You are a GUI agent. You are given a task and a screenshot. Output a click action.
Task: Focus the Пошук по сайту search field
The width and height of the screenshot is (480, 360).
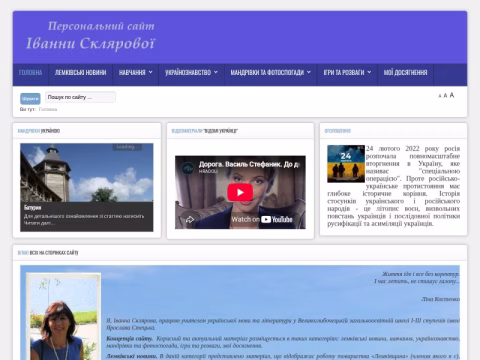(x=80, y=97)
